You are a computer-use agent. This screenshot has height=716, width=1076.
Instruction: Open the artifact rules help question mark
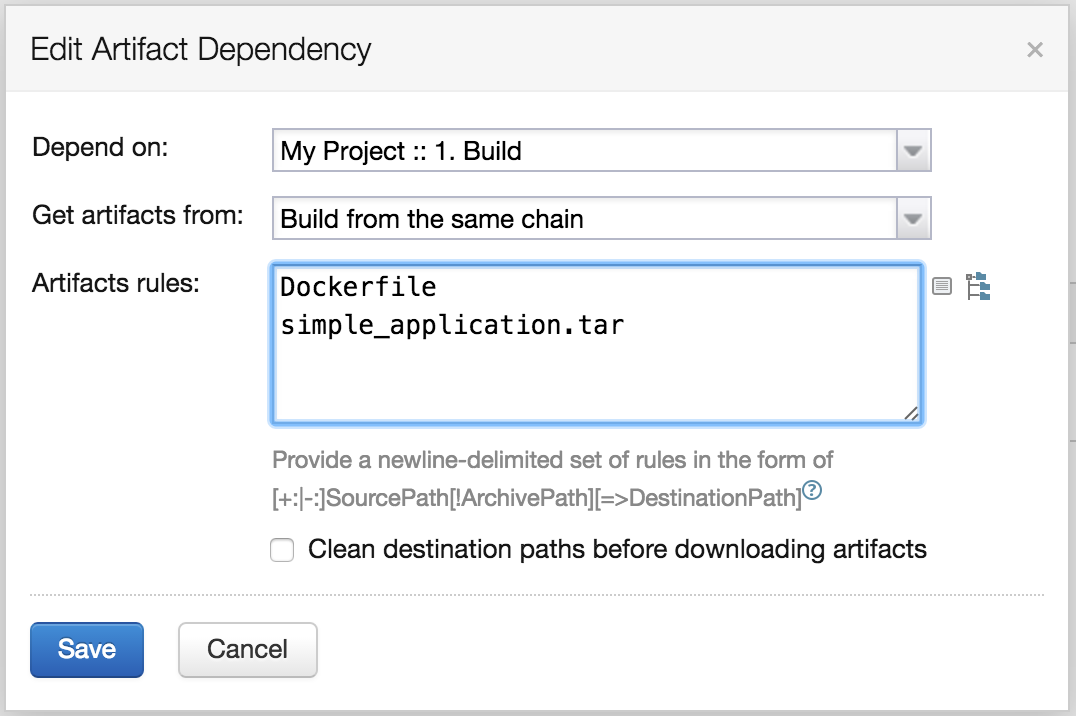pyautogui.click(x=812, y=490)
